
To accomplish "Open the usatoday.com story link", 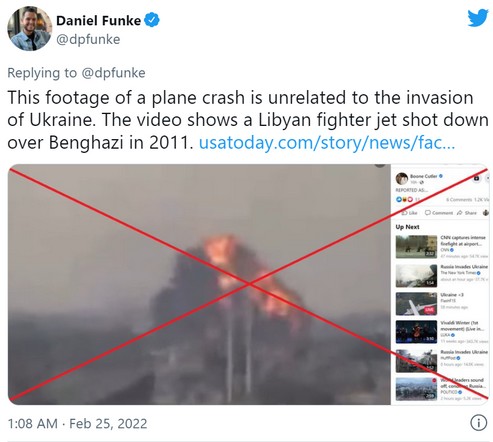I will (x=327, y=143).
